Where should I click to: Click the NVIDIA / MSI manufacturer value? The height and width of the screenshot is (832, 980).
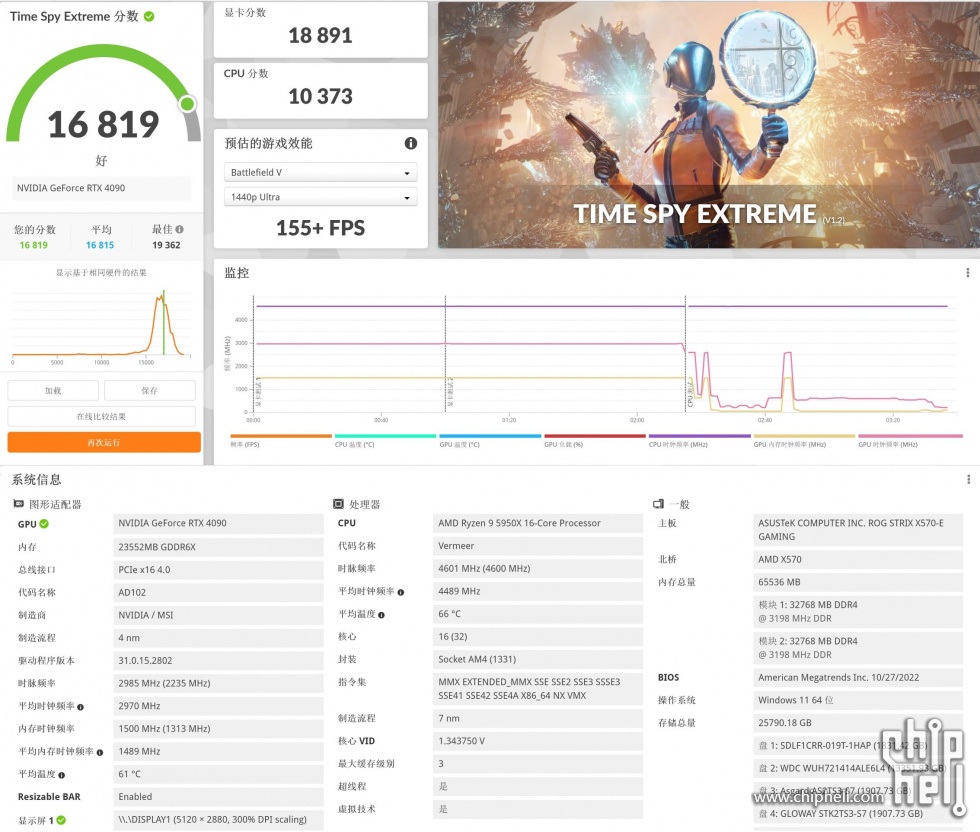[218, 615]
